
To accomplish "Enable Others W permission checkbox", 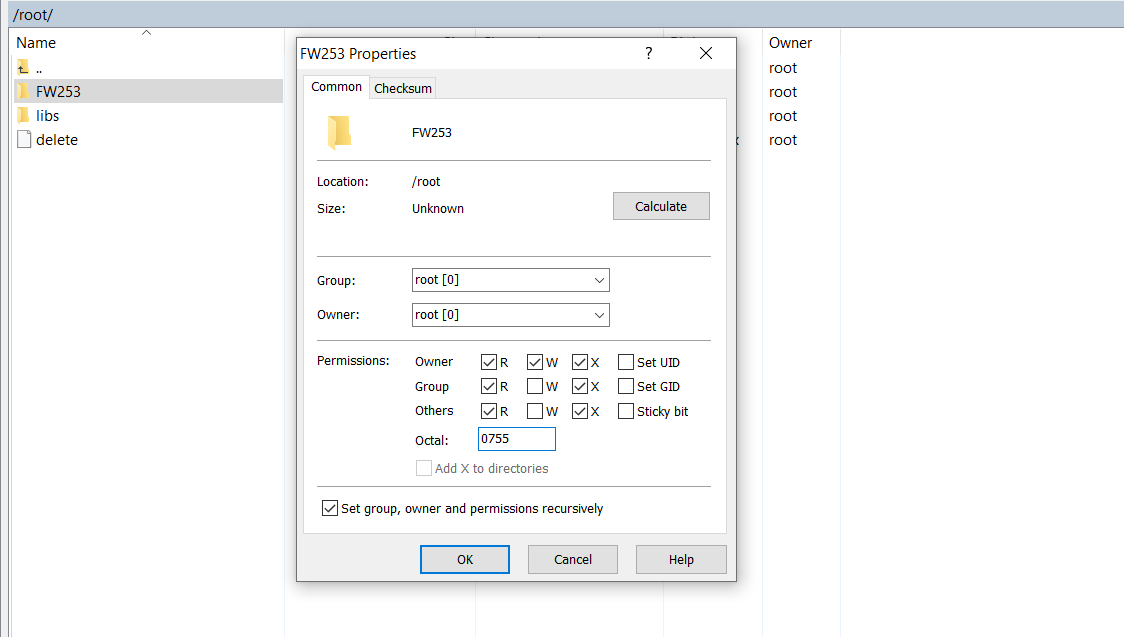I will pyautogui.click(x=534, y=411).
